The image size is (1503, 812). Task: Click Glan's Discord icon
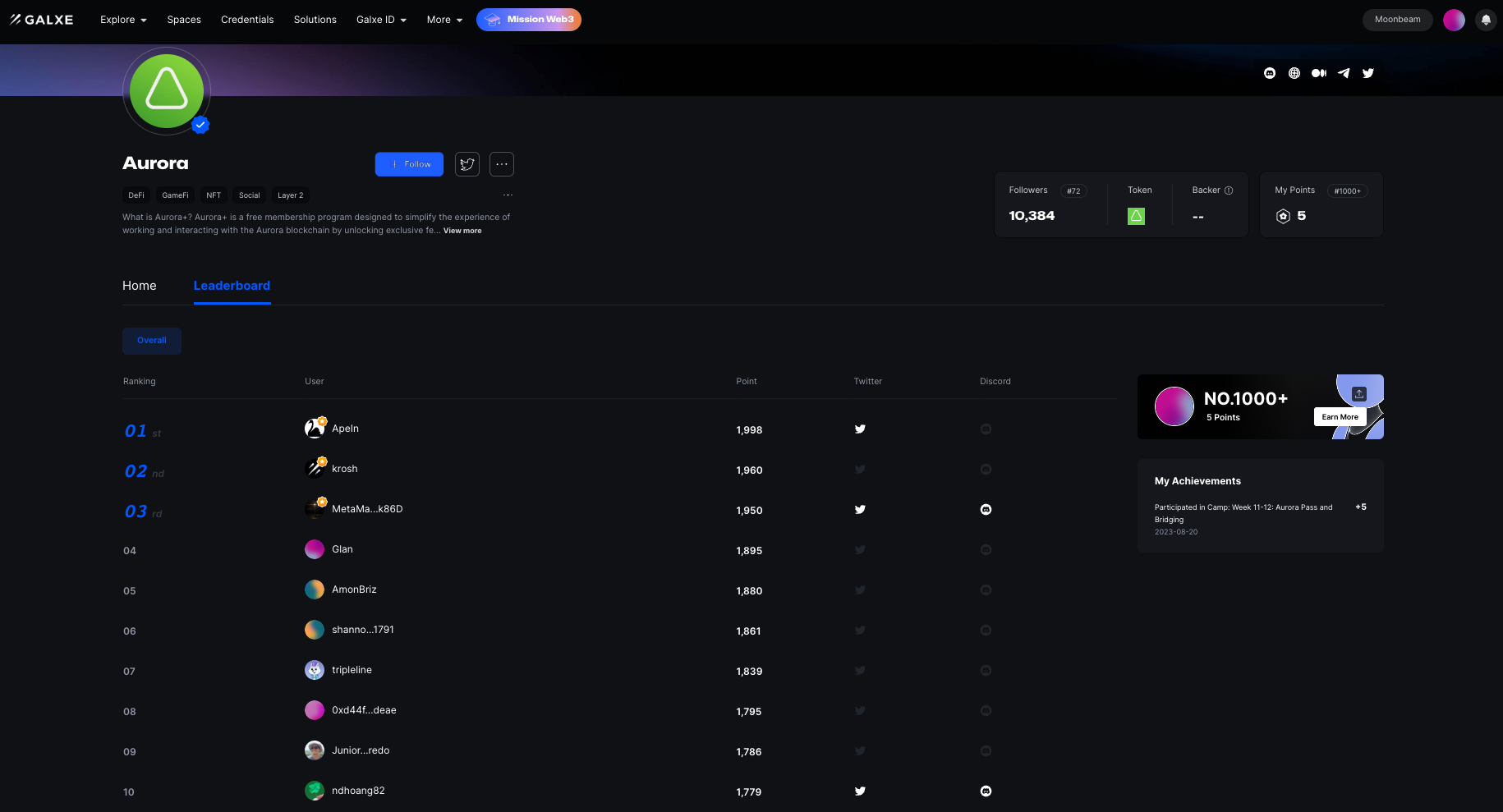pos(986,549)
